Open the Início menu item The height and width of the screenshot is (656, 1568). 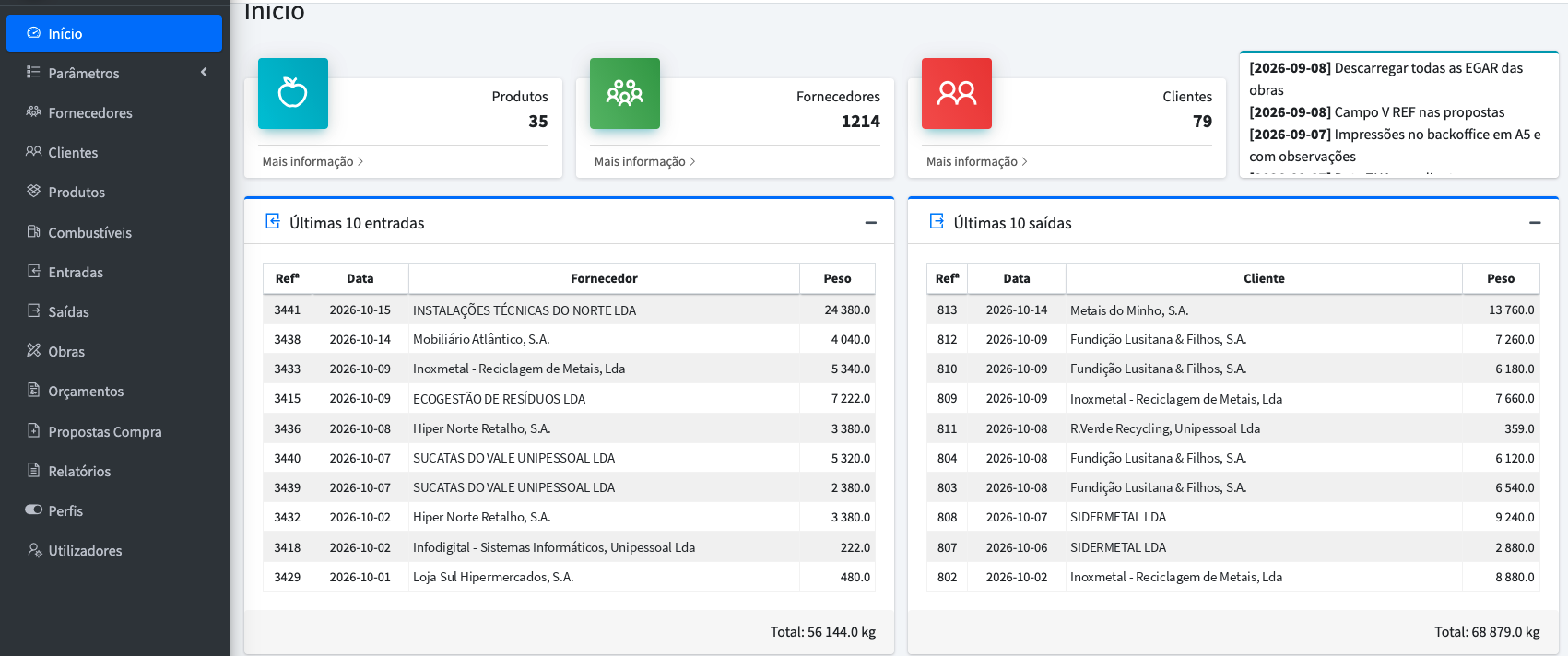pos(114,33)
